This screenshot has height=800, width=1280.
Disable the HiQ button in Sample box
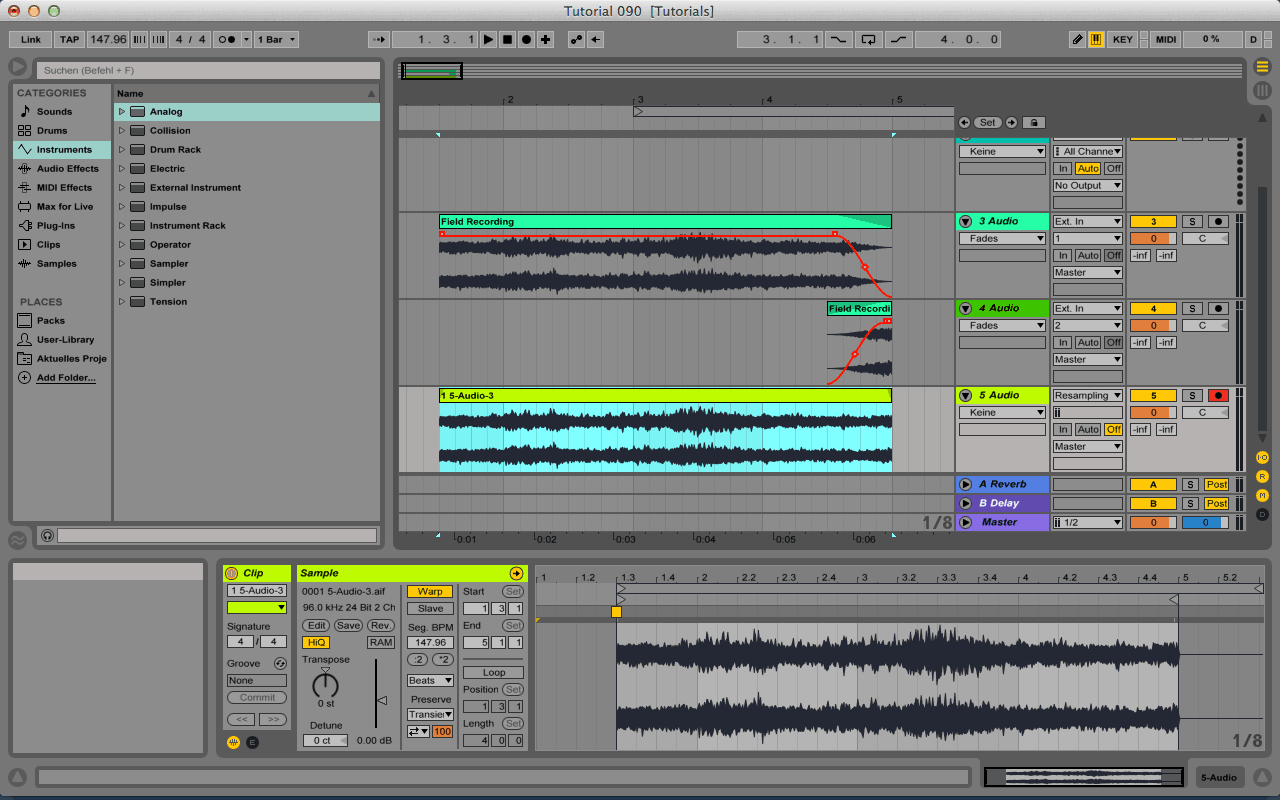pos(316,643)
